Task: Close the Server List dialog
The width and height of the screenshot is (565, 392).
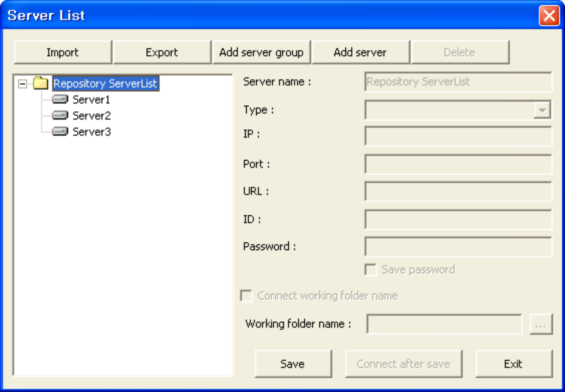Action: pos(549,16)
